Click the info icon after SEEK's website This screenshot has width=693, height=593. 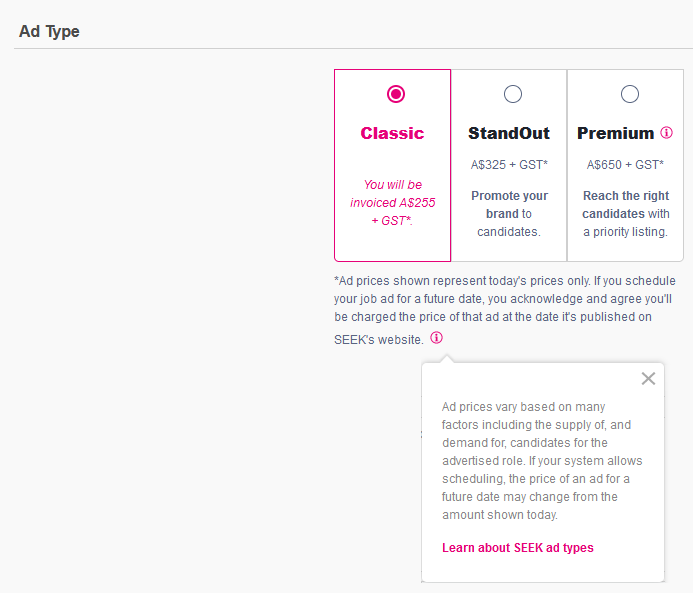pyautogui.click(x=436, y=338)
